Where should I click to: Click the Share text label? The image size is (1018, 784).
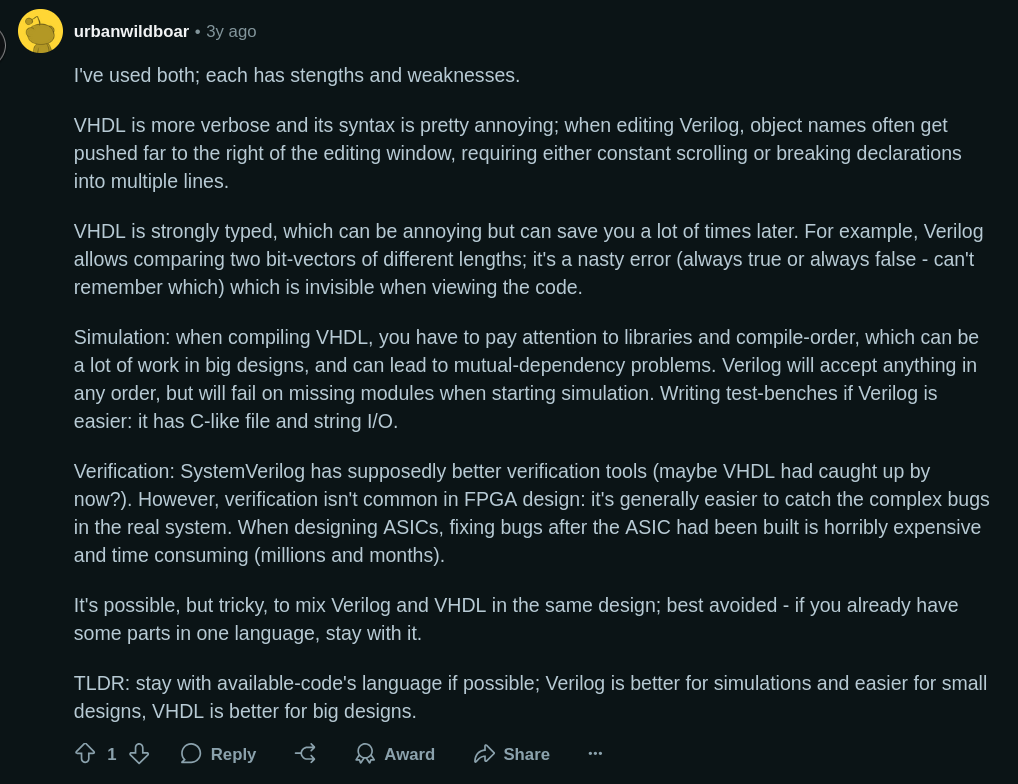[x=527, y=754]
